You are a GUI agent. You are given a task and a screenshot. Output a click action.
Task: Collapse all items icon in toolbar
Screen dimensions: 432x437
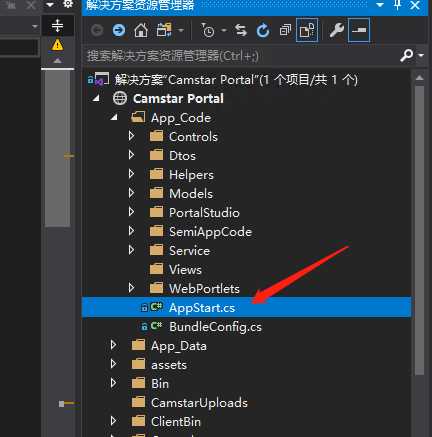coord(285,31)
